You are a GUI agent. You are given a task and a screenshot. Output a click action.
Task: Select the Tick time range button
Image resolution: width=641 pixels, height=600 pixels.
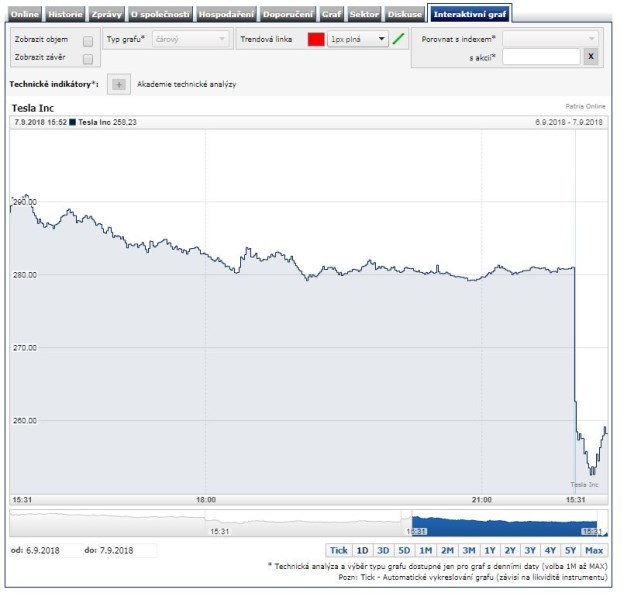click(339, 551)
